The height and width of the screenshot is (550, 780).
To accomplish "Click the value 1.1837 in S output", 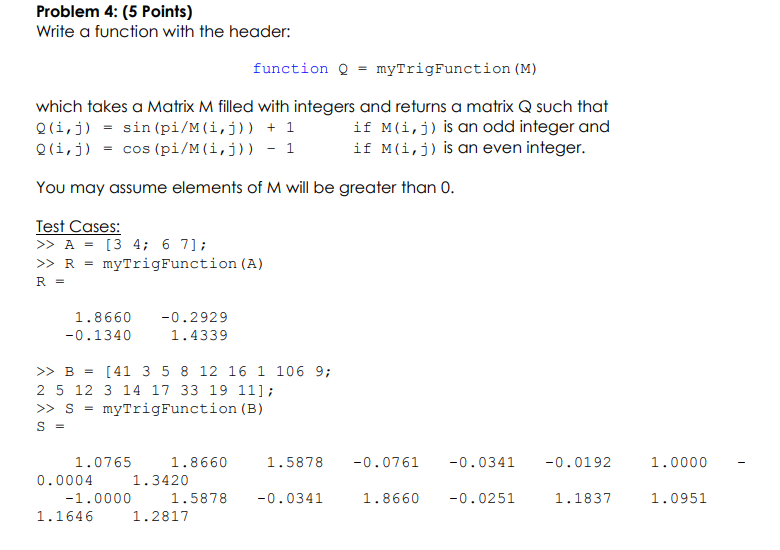I will pos(583,498).
